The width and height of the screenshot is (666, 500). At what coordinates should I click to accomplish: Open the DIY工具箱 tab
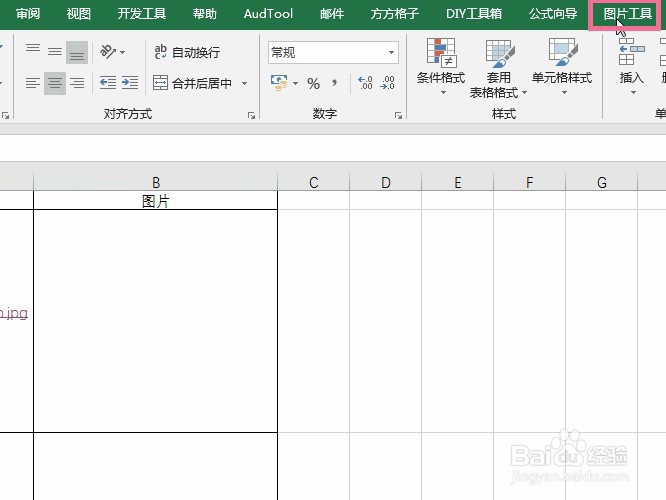click(474, 14)
